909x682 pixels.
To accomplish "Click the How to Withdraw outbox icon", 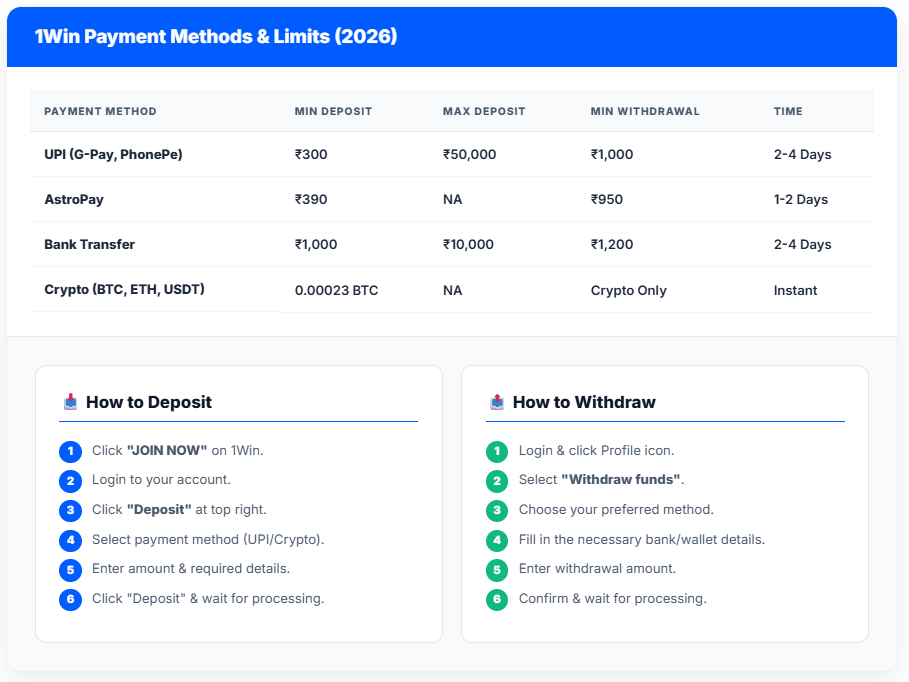I will [x=497, y=402].
